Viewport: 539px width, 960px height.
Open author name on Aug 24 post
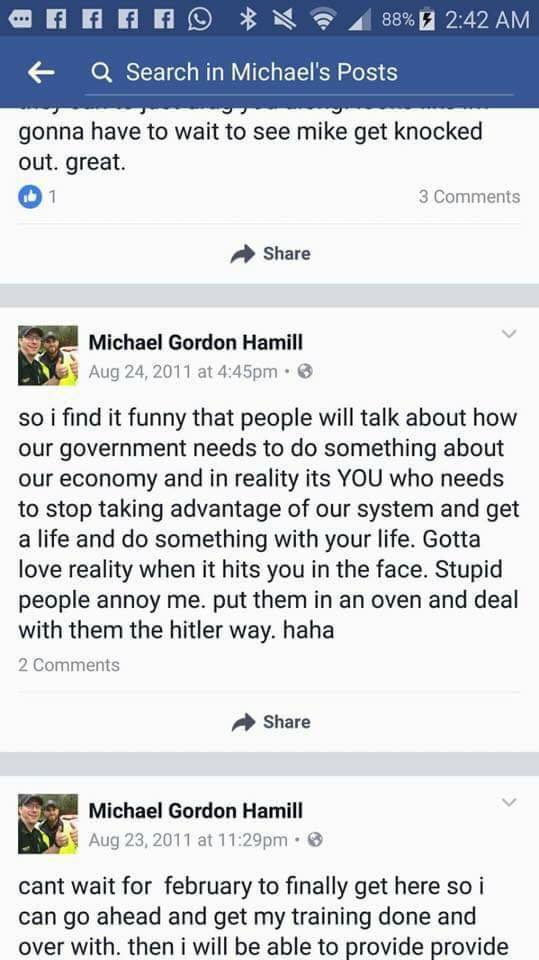click(195, 342)
